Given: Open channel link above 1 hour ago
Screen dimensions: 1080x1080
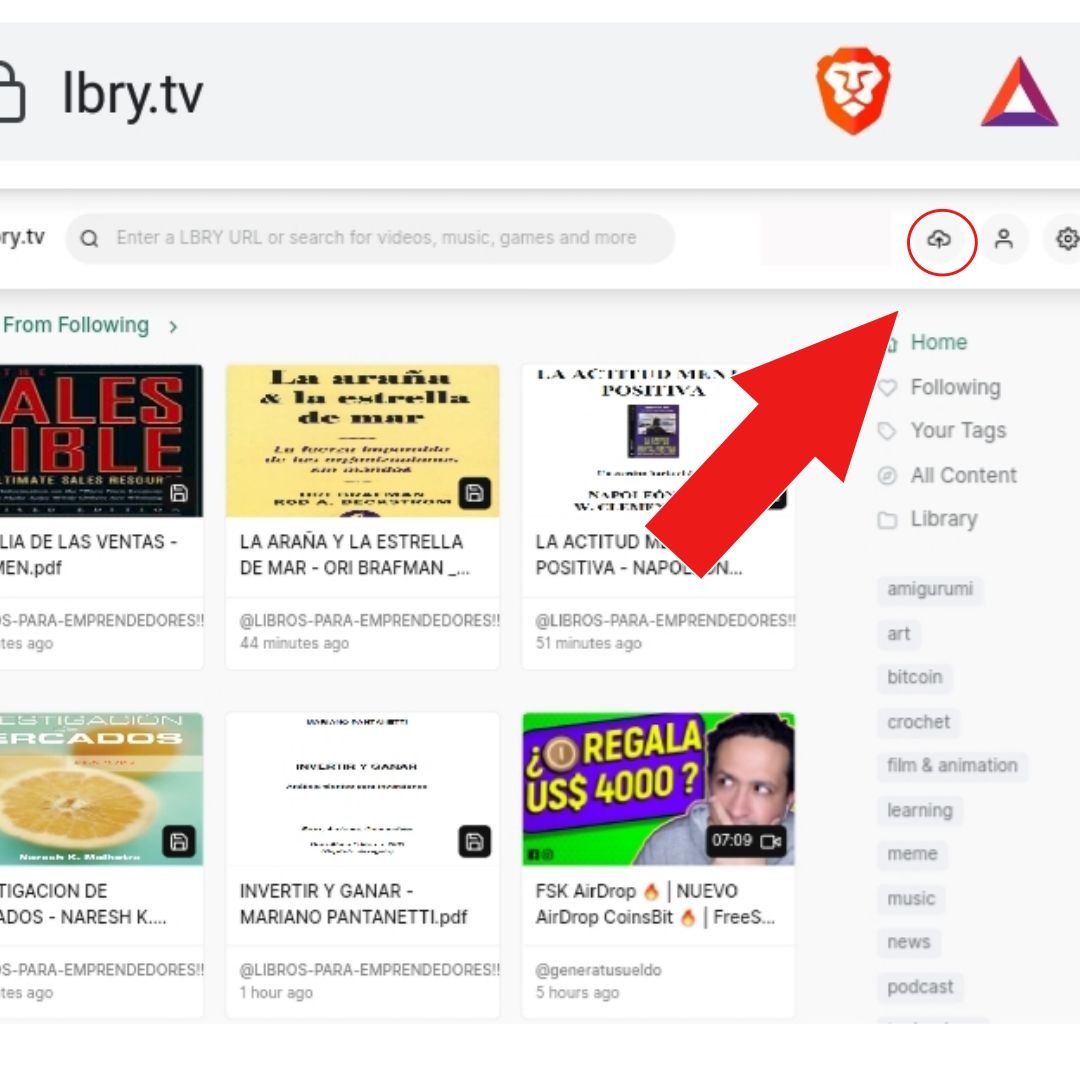Looking at the screenshot, I should click(x=369, y=970).
